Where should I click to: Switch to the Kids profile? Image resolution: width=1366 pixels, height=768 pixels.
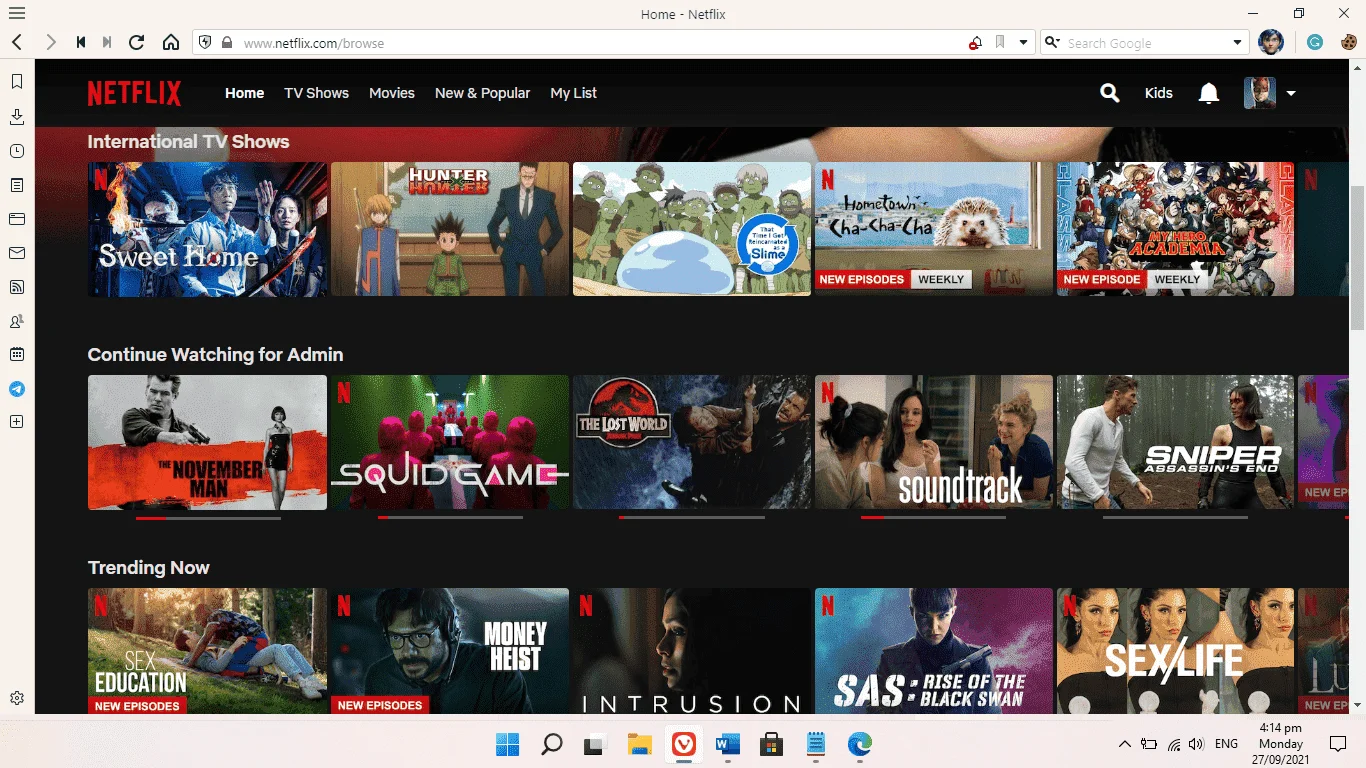coord(1159,93)
